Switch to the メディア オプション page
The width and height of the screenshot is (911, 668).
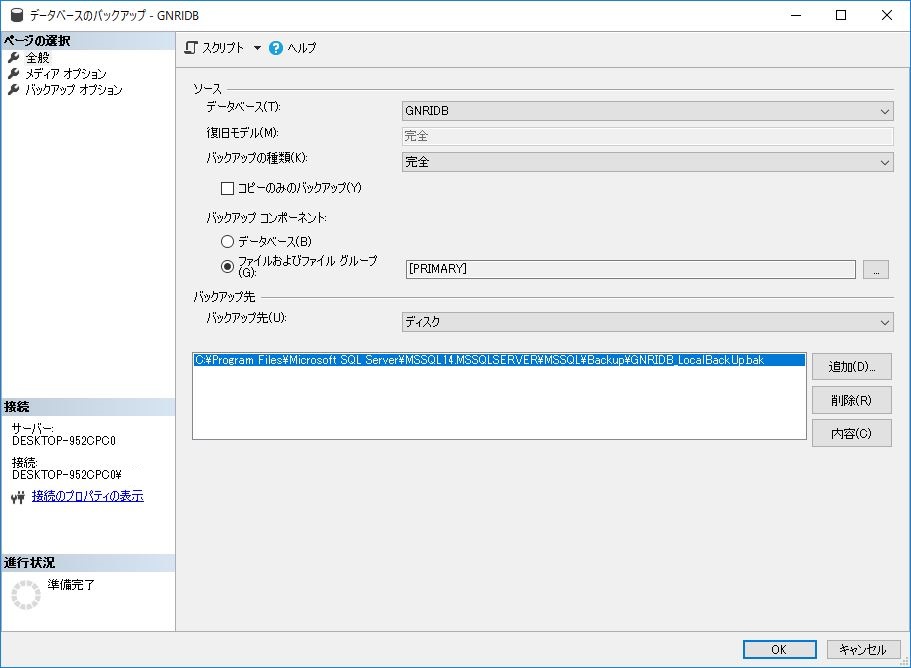[x=66, y=74]
